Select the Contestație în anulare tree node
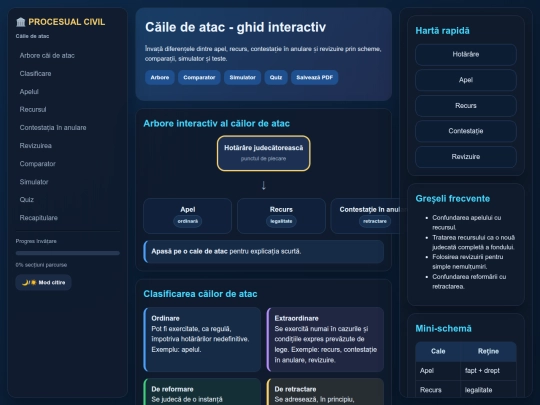The width and height of the screenshot is (540, 405). click(x=365, y=216)
